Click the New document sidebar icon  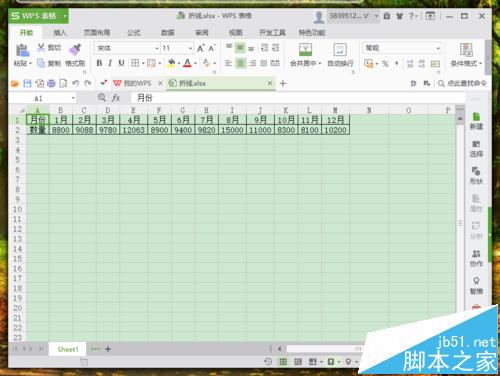point(476,117)
